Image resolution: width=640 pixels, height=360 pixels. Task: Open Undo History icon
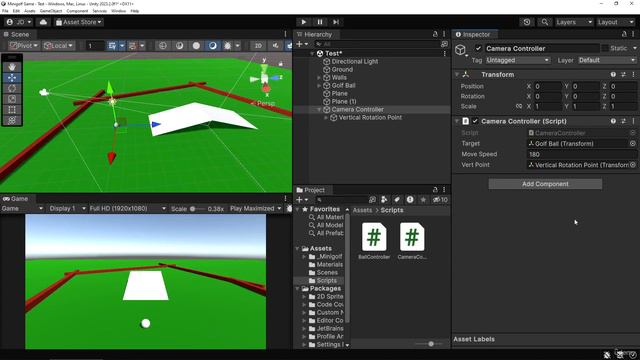(527, 22)
